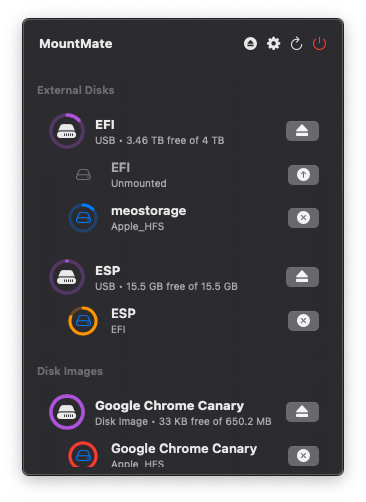Click the gray drive icon of unmounted EFI
Viewport: 366px width, 502px height.
click(x=83, y=175)
